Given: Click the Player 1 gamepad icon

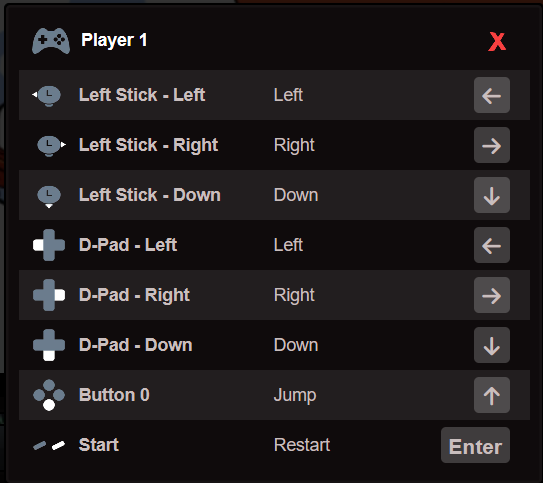Looking at the screenshot, I should (51, 41).
